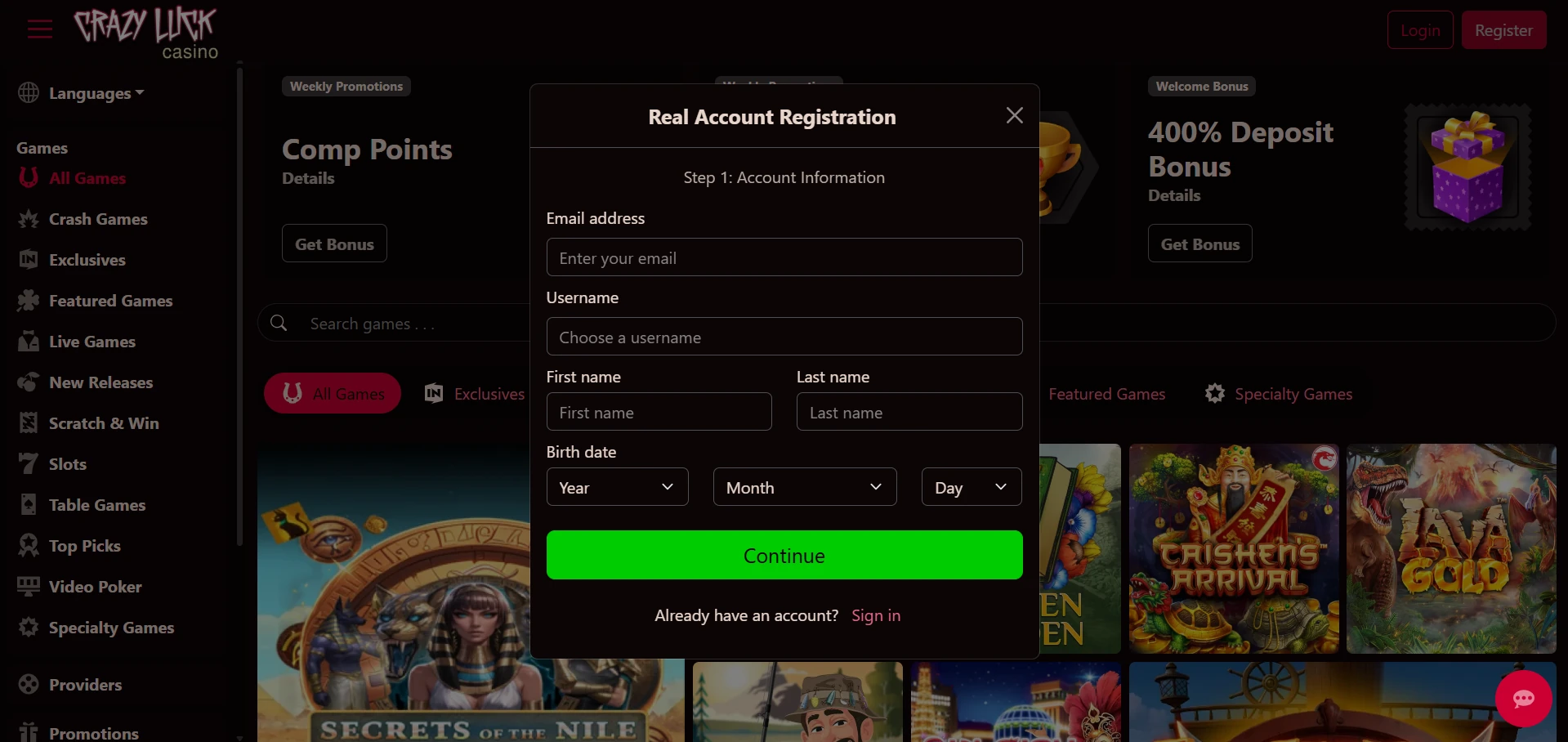Open the Day birth date dropdown
Image resolution: width=1568 pixels, height=742 pixels.
[x=972, y=487]
